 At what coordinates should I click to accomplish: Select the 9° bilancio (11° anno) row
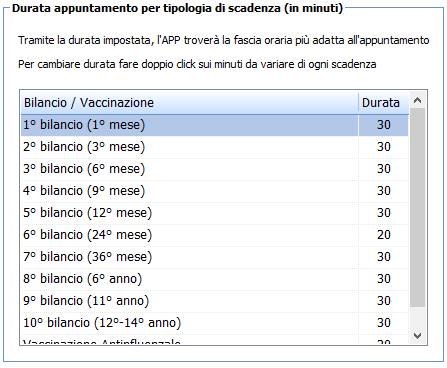click(215, 301)
